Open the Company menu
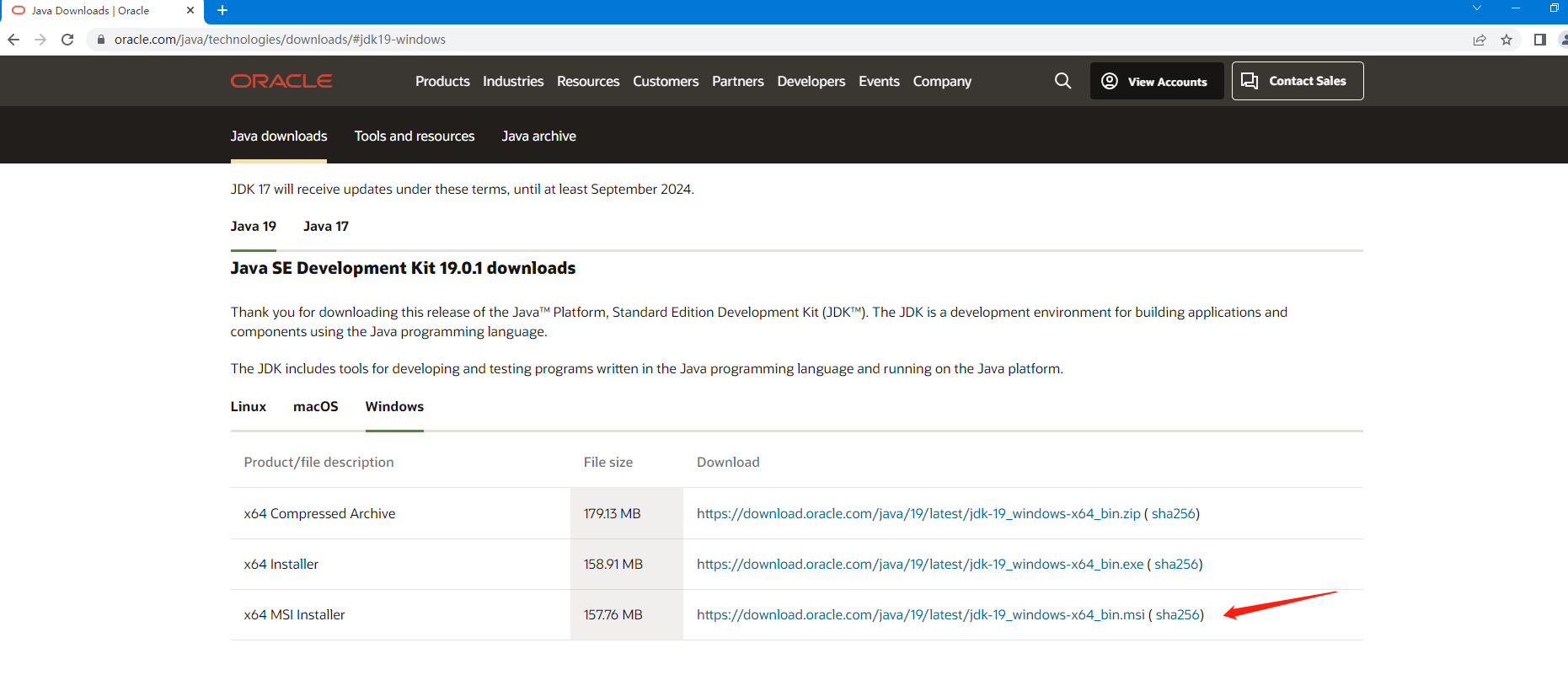 [x=942, y=81]
